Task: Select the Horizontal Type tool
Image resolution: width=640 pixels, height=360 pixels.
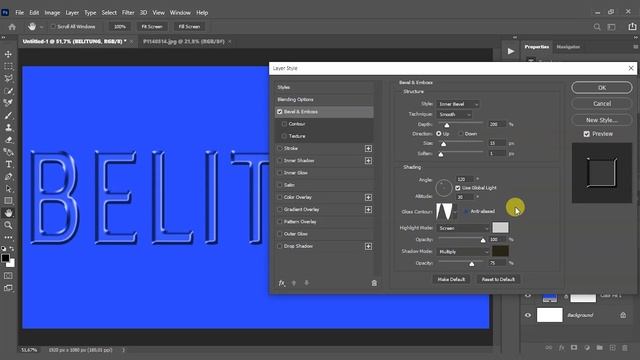Action: pyautogui.click(x=8, y=164)
